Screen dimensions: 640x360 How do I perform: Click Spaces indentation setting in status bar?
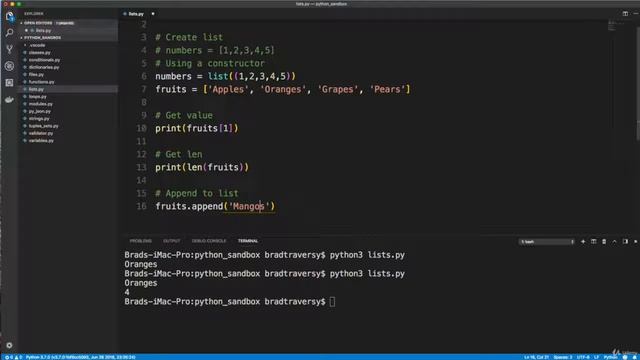(563, 357)
